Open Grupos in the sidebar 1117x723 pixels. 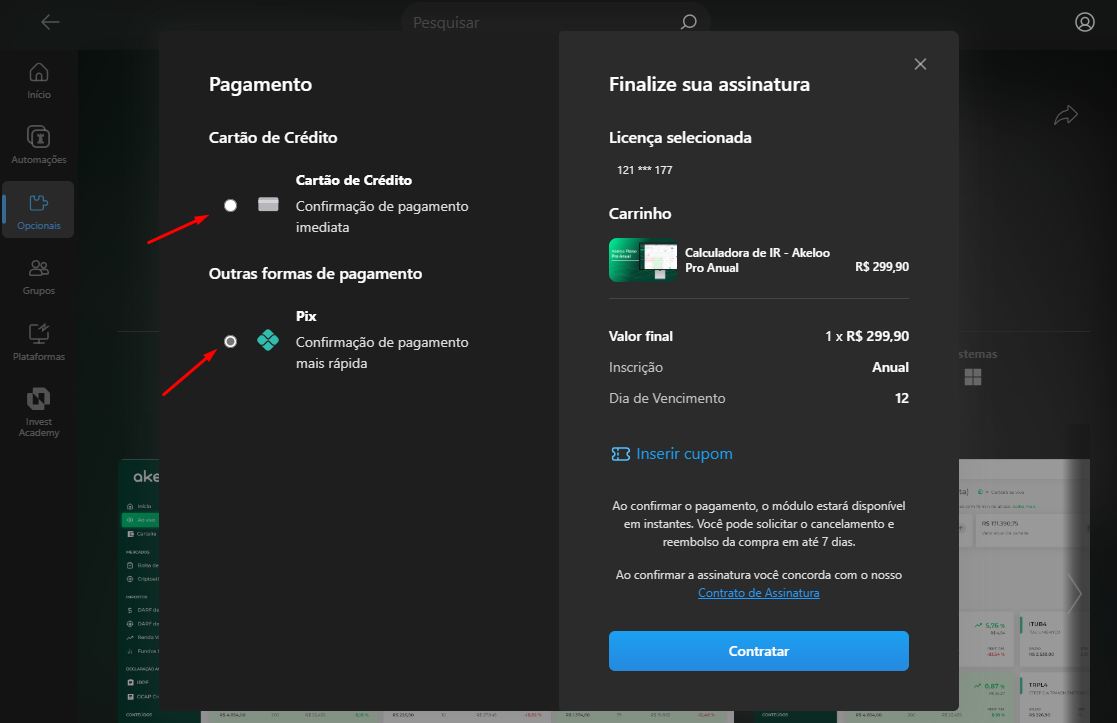(39, 276)
